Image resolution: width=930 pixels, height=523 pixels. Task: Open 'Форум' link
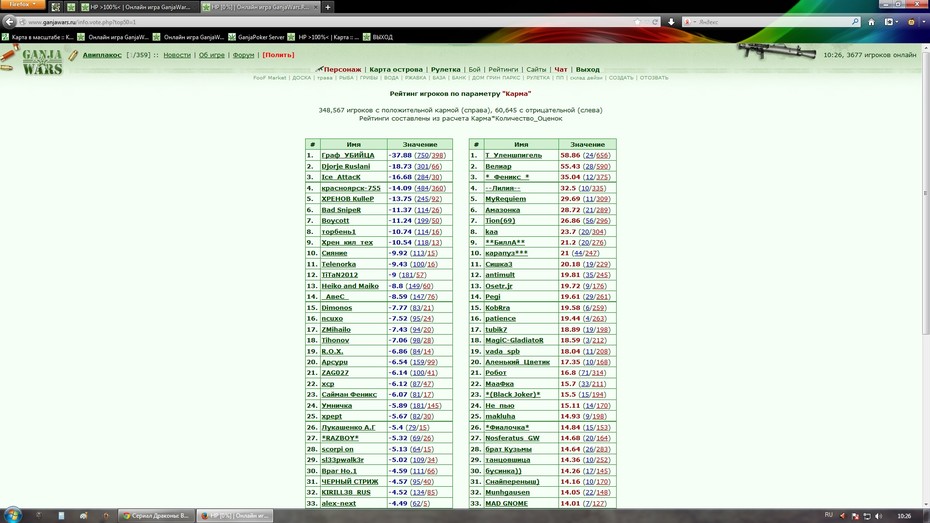243,55
